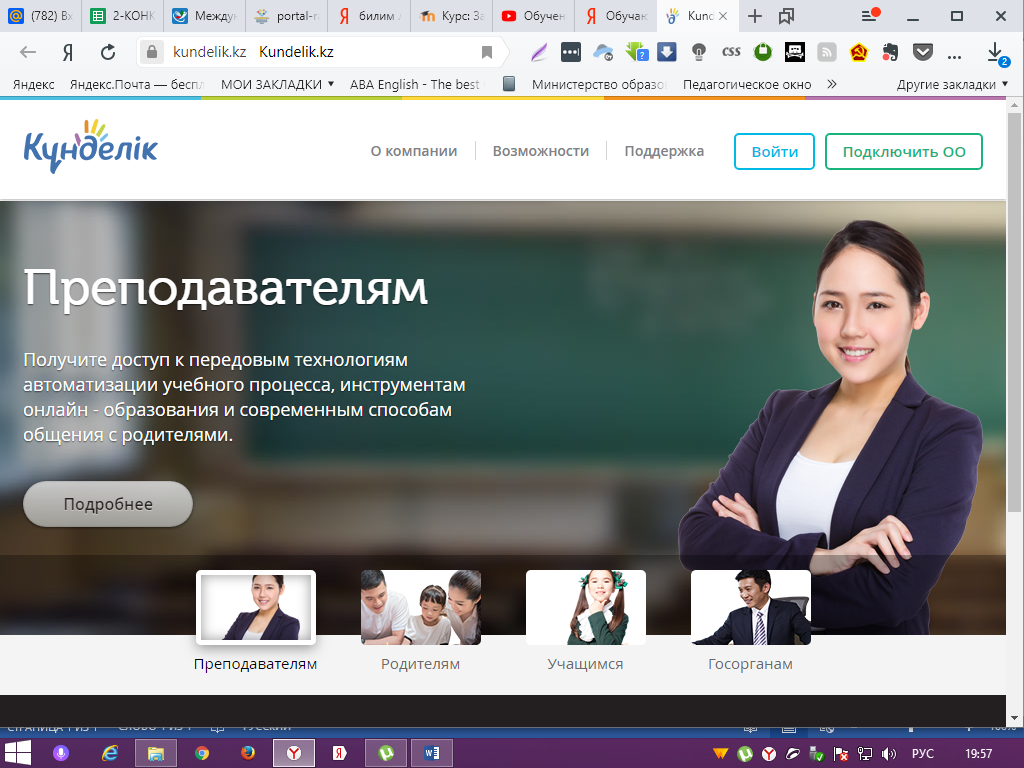Image resolution: width=1024 pixels, height=768 pixels.
Task: Open the hammer and sickle extension
Action: click(858, 52)
